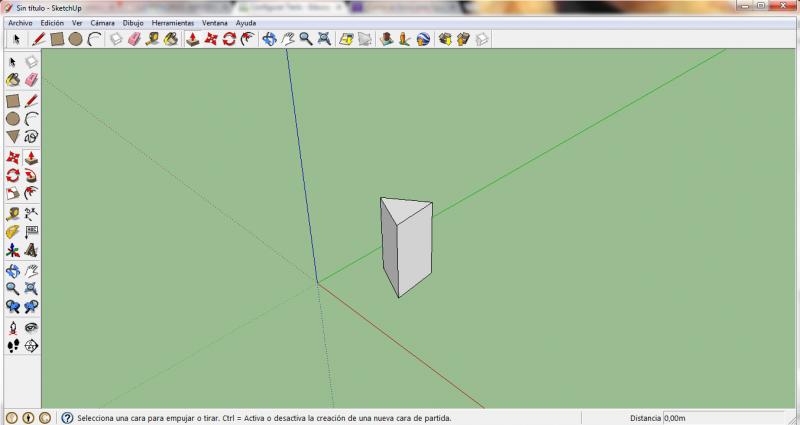This screenshot has height=425, width=800.
Task: Select the Eraser tool in left toolbar
Action: 31,79
